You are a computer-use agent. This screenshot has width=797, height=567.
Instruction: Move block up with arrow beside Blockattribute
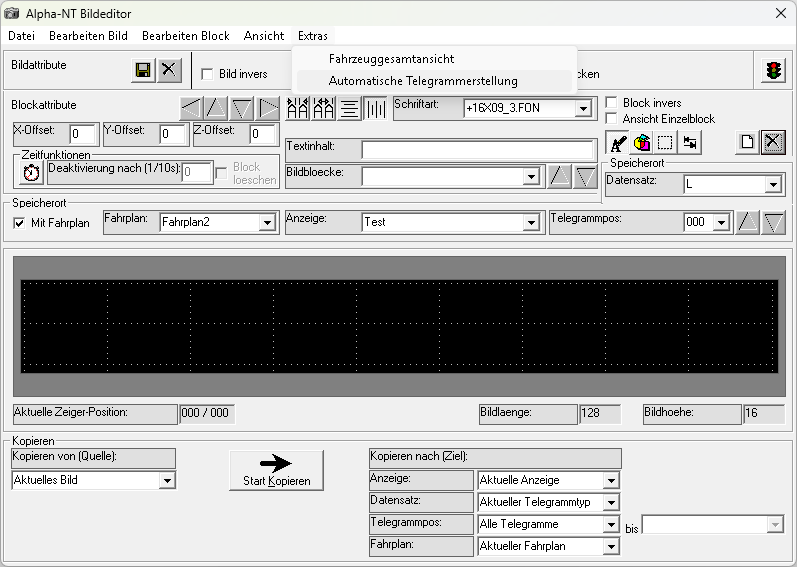coord(217,108)
